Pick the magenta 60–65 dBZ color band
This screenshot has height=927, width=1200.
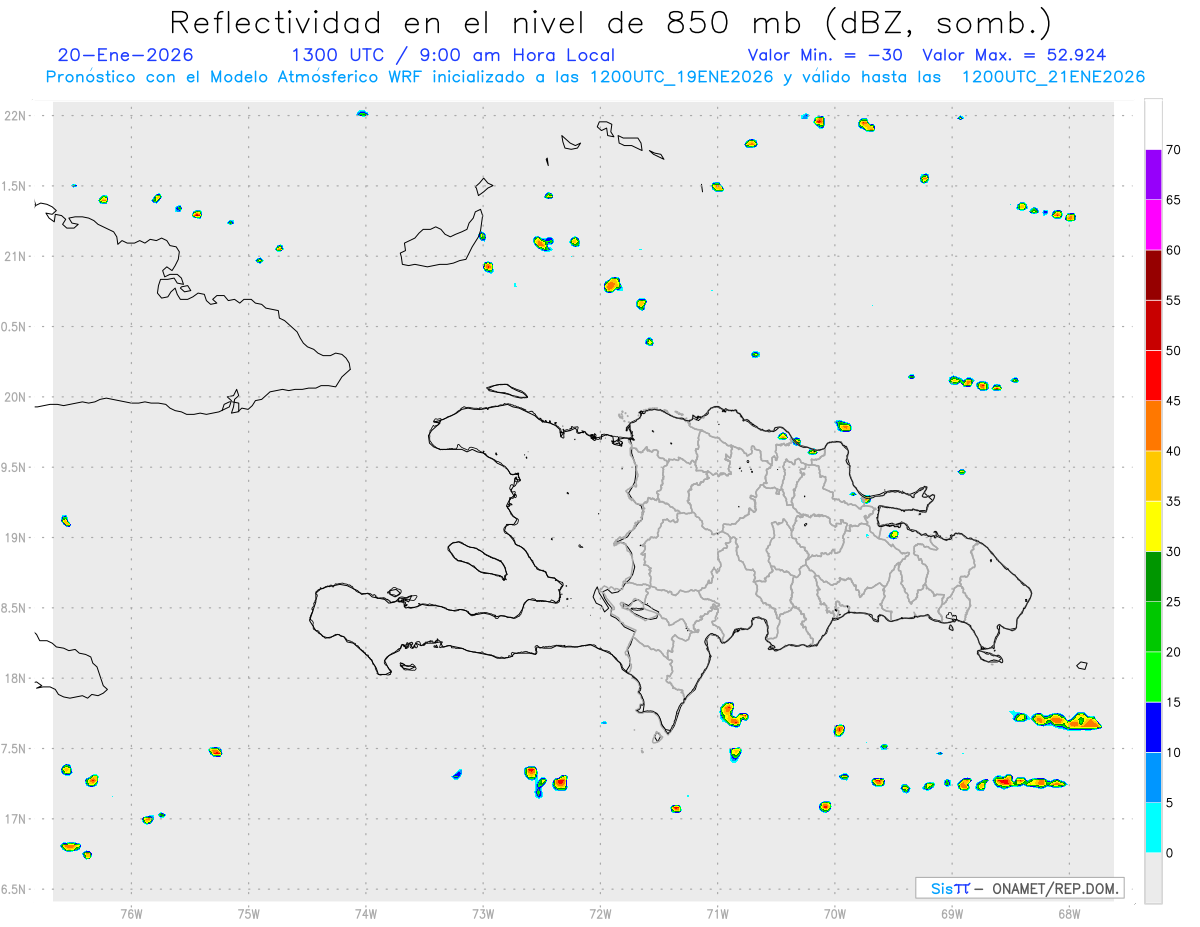tap(1153, 225)
